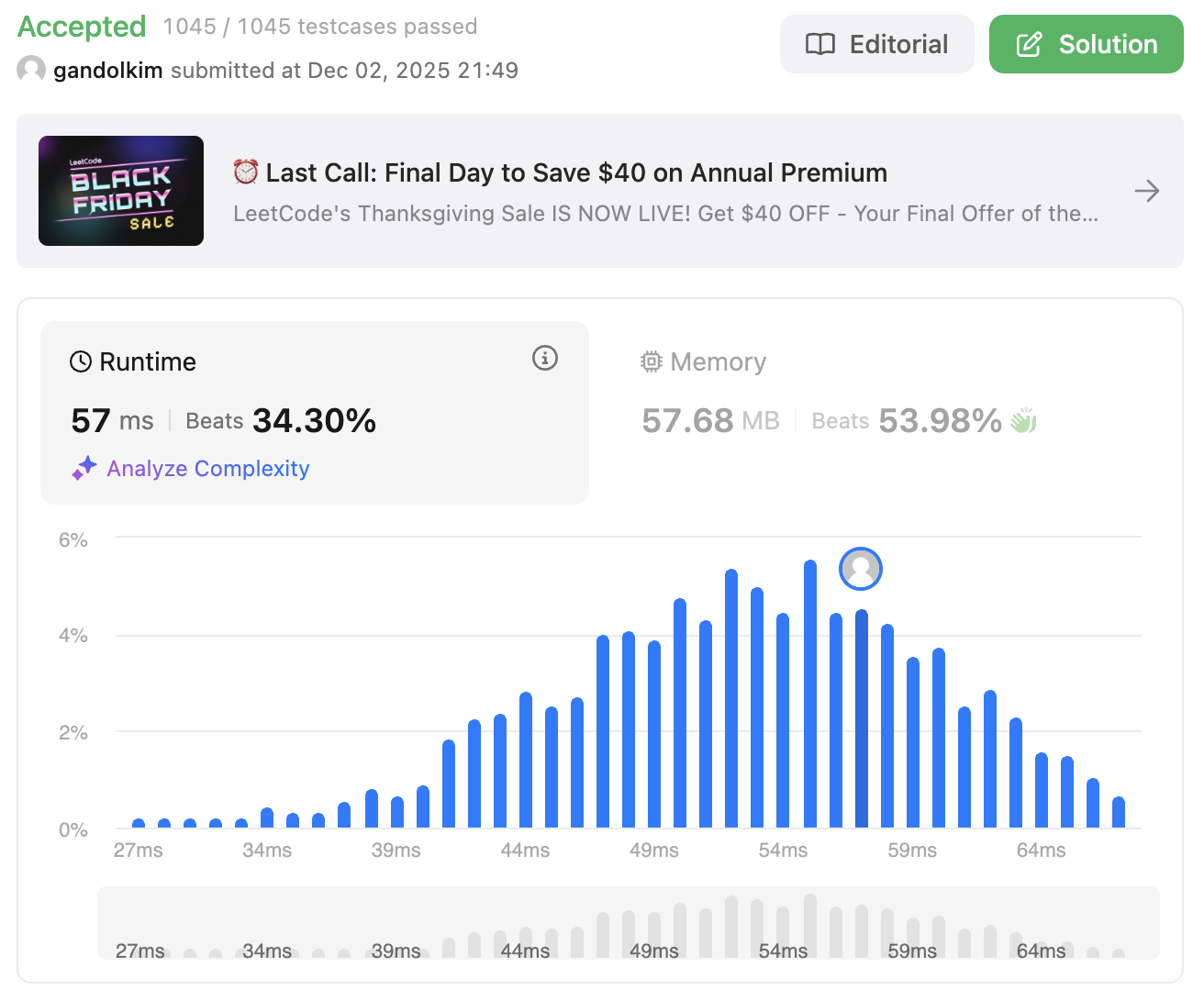The width and height of the screenshot is (1204, 1000).
Task: Open the Analyze Complexity link
Action: 208,468
